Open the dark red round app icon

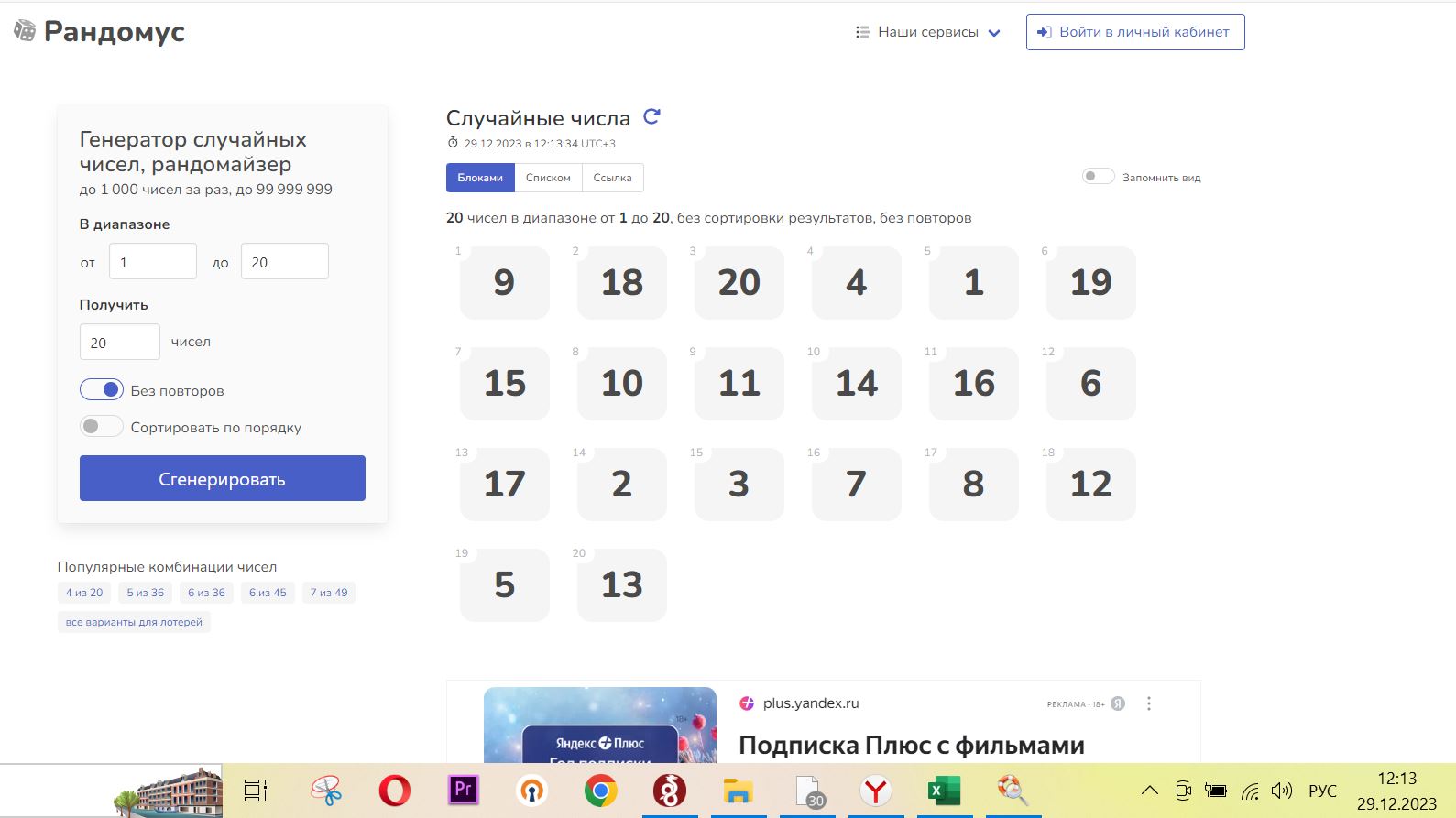670,791
